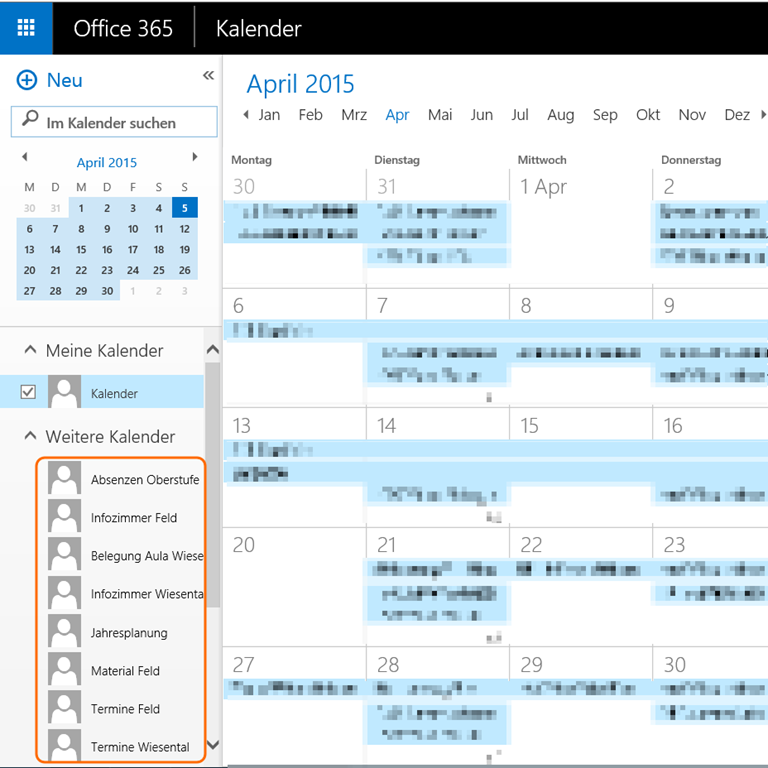This screenshot has height=768, width=768.
Task: Collapse the left pane with double chevron
Action: [208, 76]
